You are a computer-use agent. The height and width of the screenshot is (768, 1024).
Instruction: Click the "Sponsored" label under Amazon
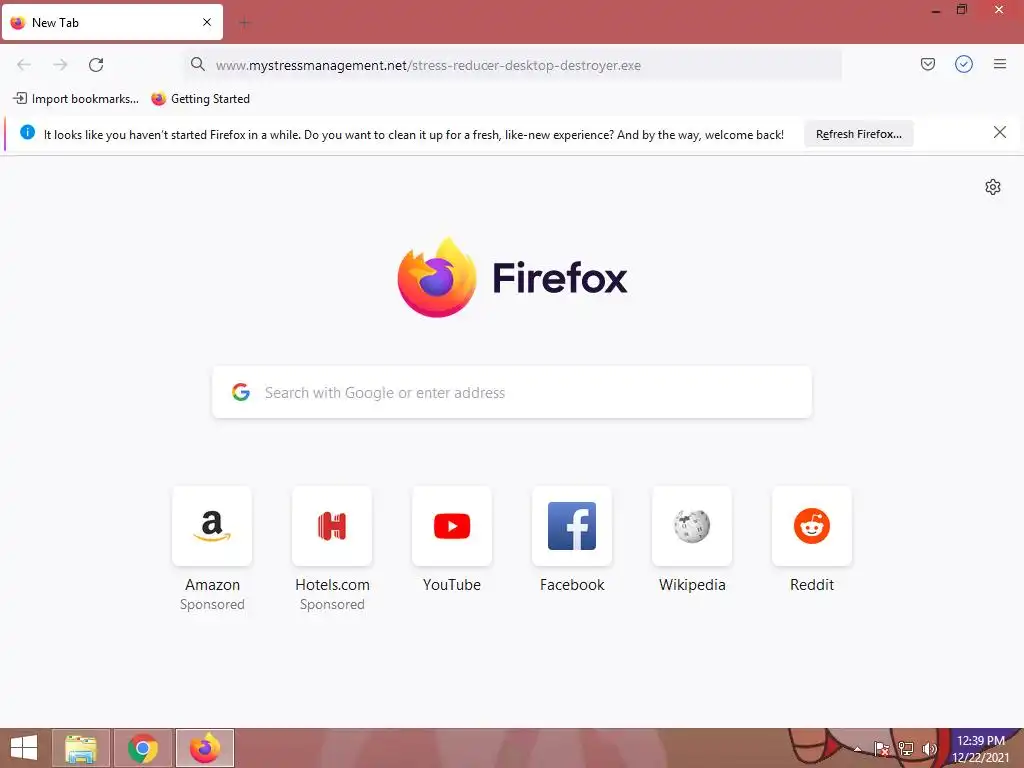click(x=212, y=605)
